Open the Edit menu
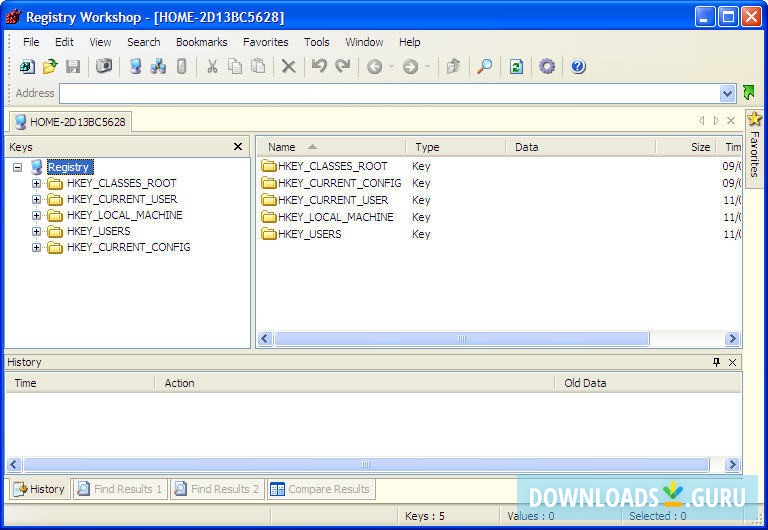The height and width of the screenshot is (530, 768). 64,42
